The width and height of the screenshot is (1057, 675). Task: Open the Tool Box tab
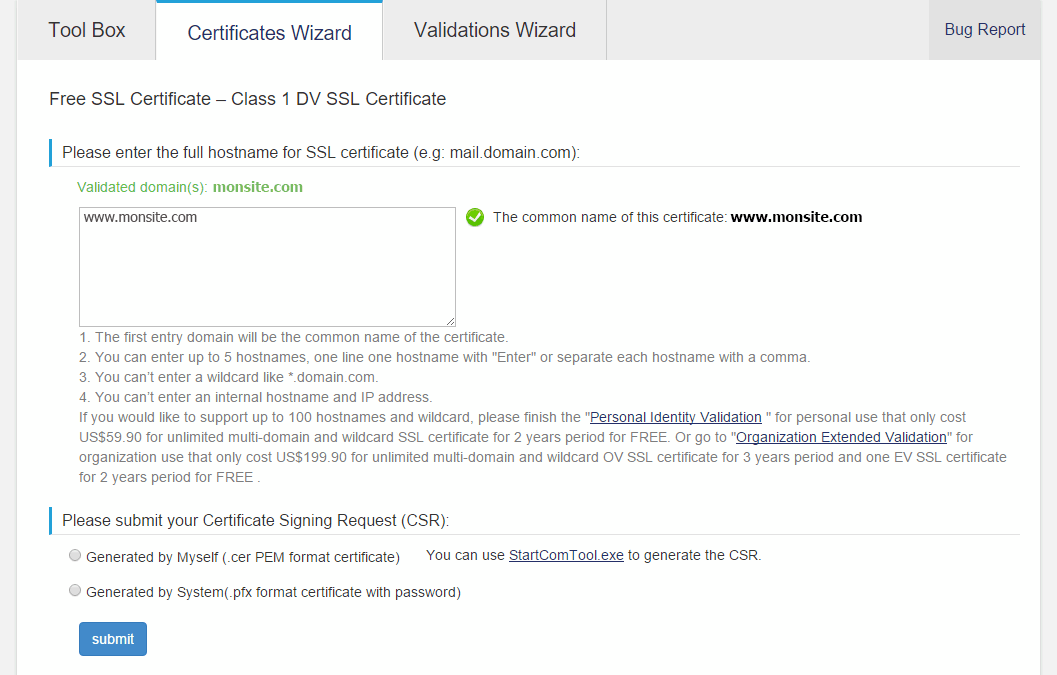[86, 30]
